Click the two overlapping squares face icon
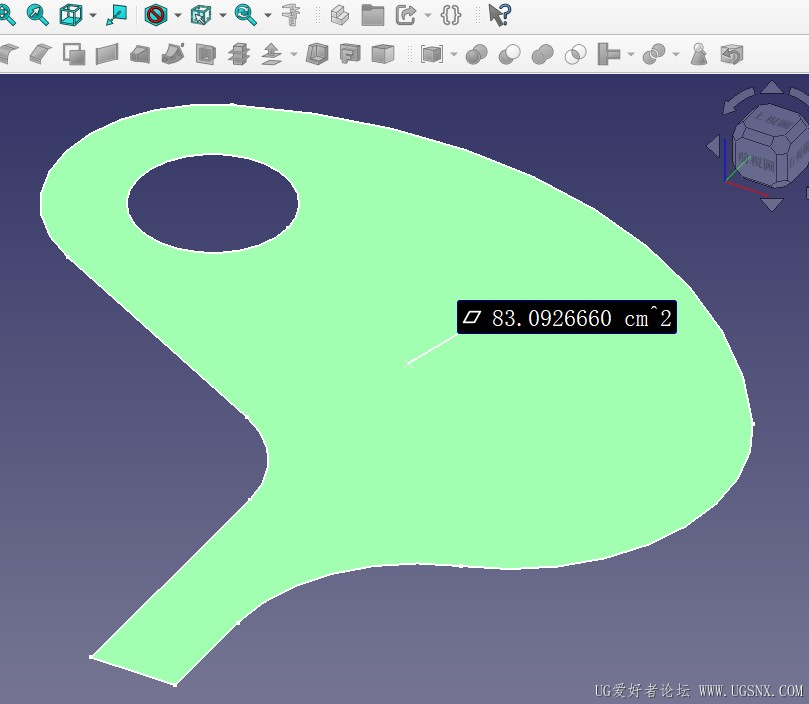This screenshot has height=704, width=809. tap(74, 54)
